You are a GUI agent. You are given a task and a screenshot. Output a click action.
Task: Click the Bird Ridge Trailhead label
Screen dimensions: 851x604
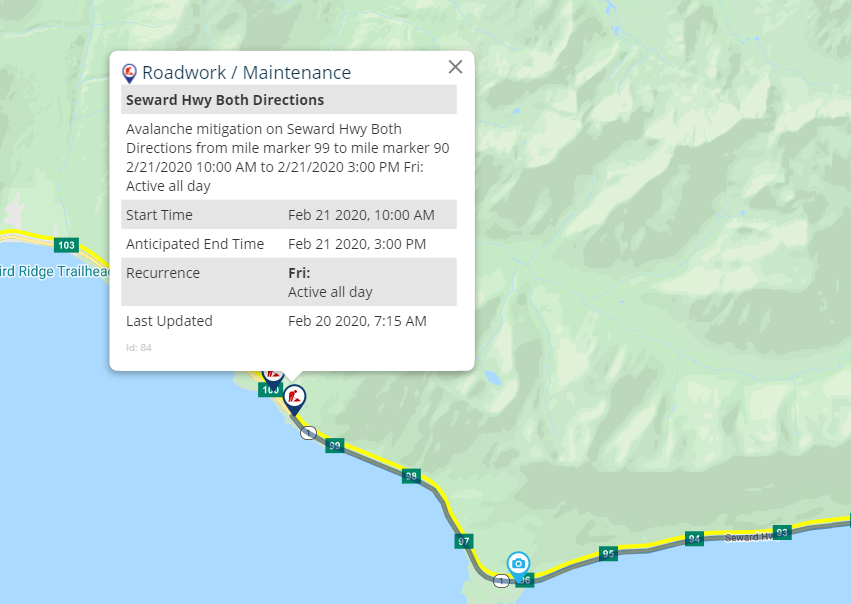pyautogui.click(x=54, y=271)
